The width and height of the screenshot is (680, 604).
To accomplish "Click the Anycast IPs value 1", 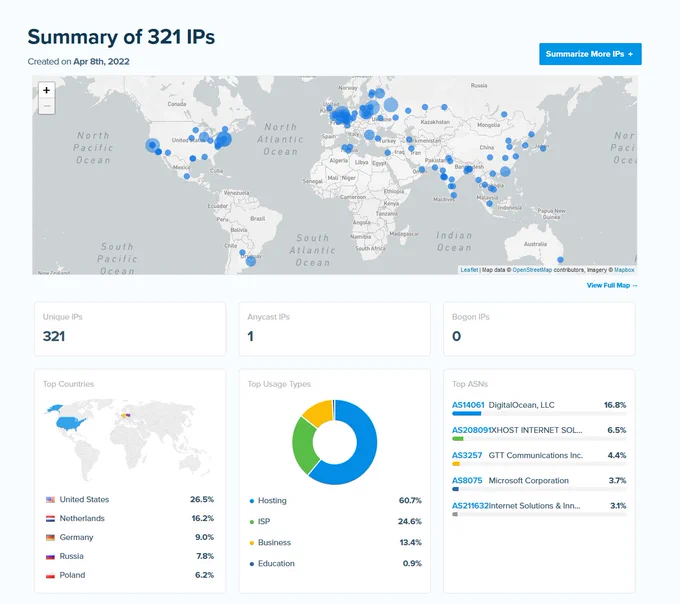I will click(250, 336).
